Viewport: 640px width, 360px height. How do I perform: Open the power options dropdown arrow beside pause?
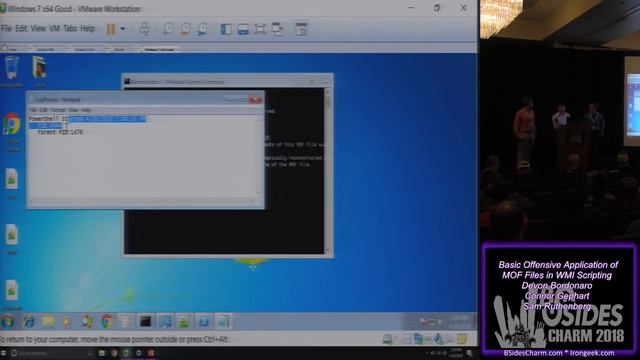(x=122, y=29)
